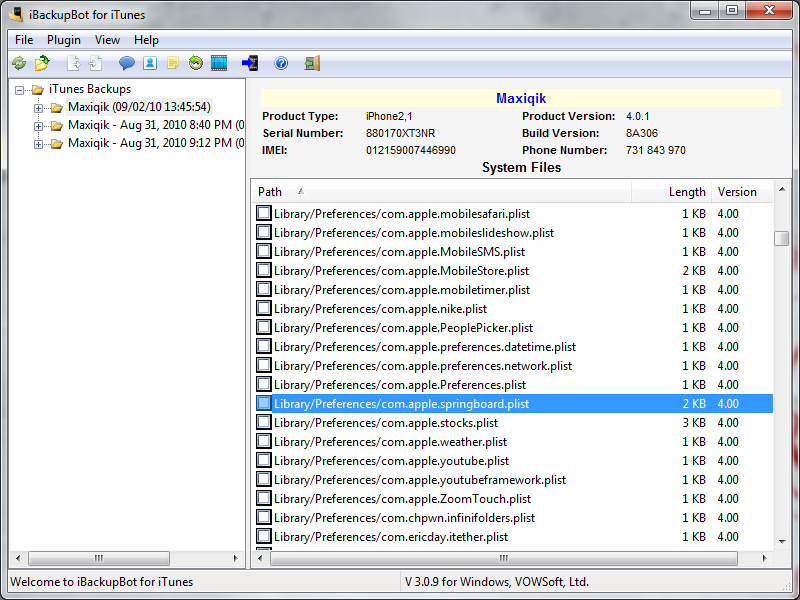Screen dimensions: 800x600
Task: Open the Messages speech bubble icon
Action: pos(127,63)
